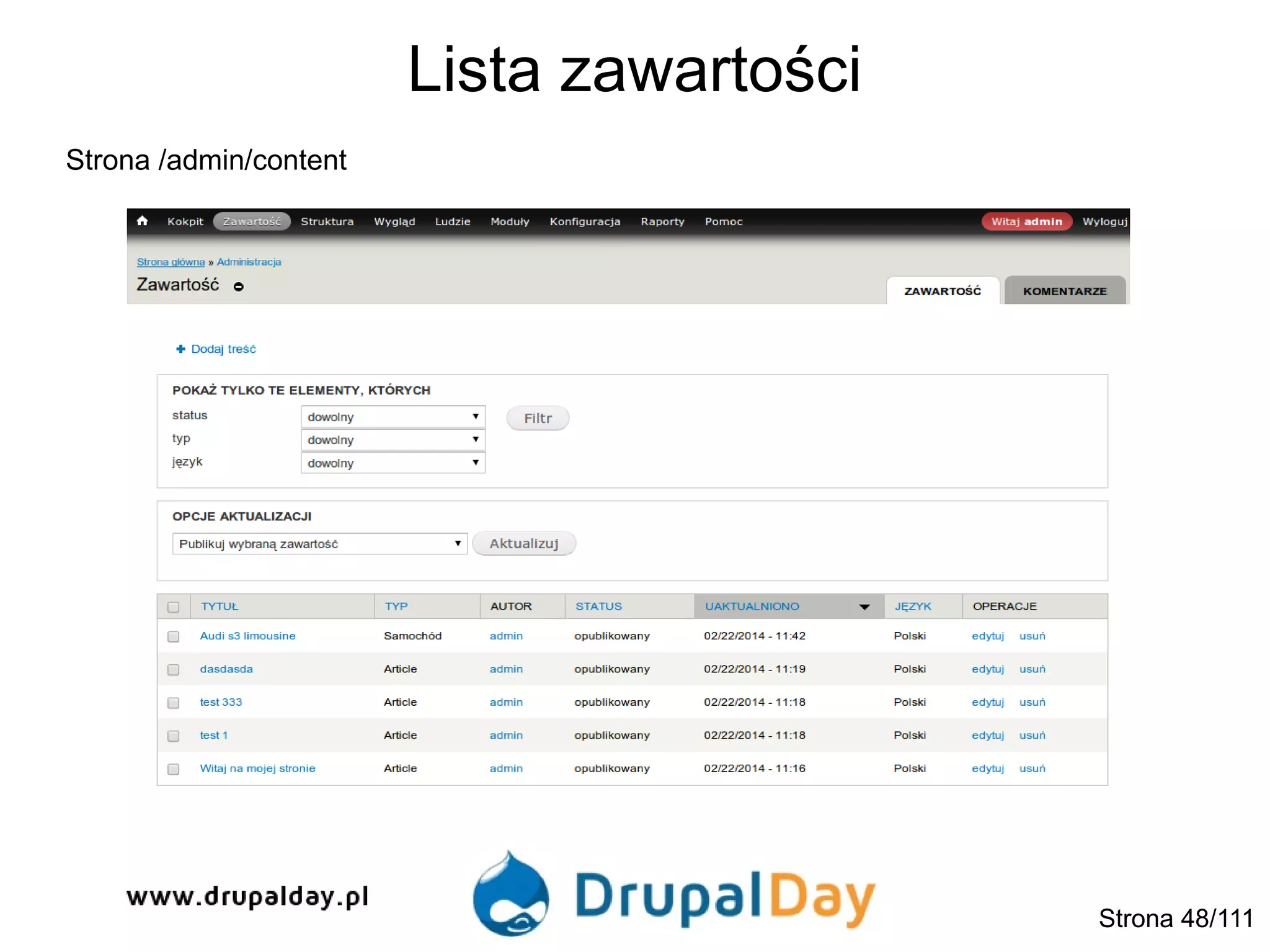Sort table by Tytuł column header

tap(220, 607)
